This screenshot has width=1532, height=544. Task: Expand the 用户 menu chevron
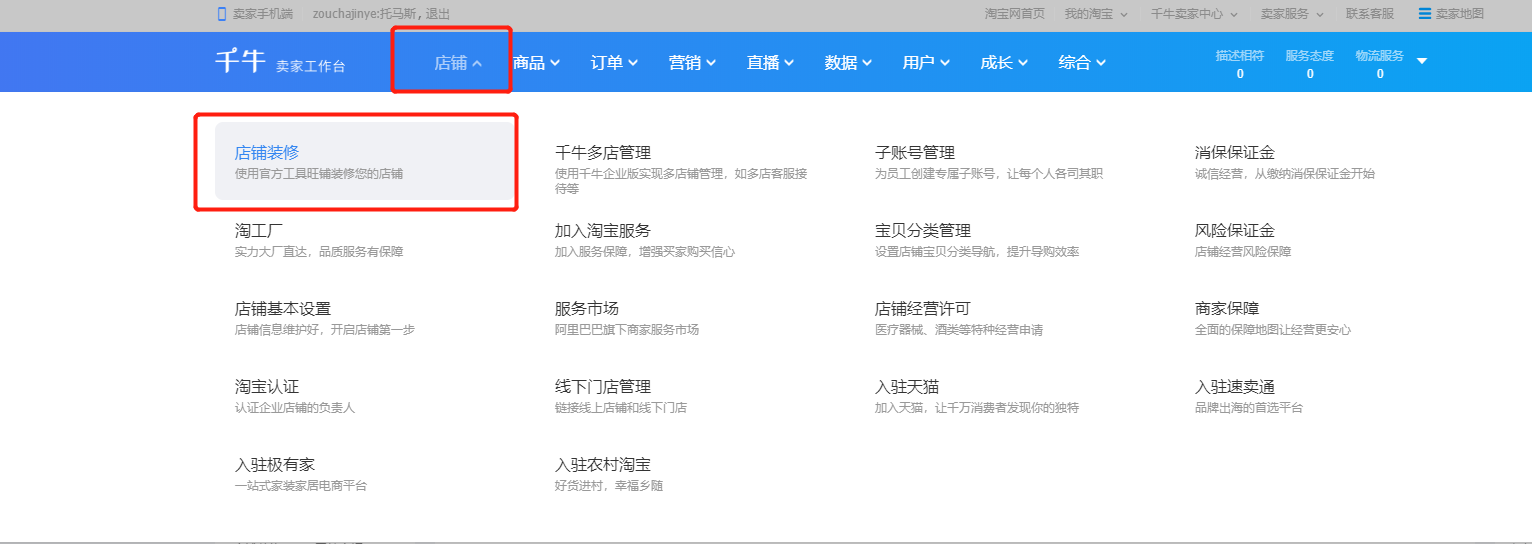tap(945, 63)
